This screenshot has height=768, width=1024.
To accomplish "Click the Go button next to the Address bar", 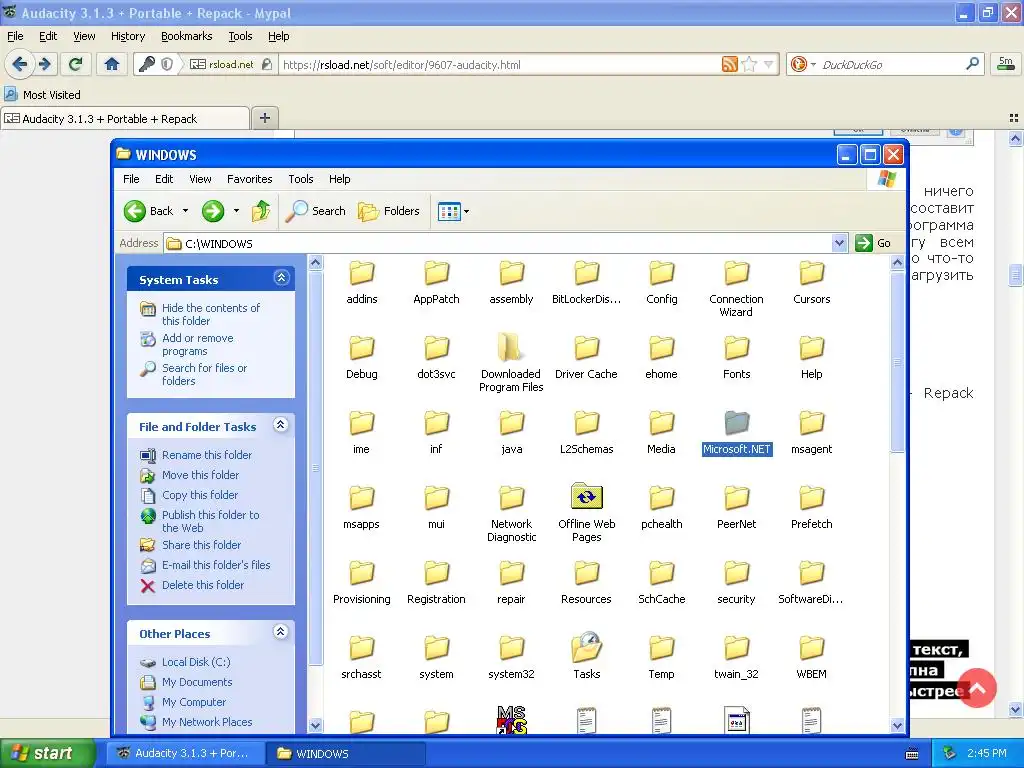I will (874, 243).
